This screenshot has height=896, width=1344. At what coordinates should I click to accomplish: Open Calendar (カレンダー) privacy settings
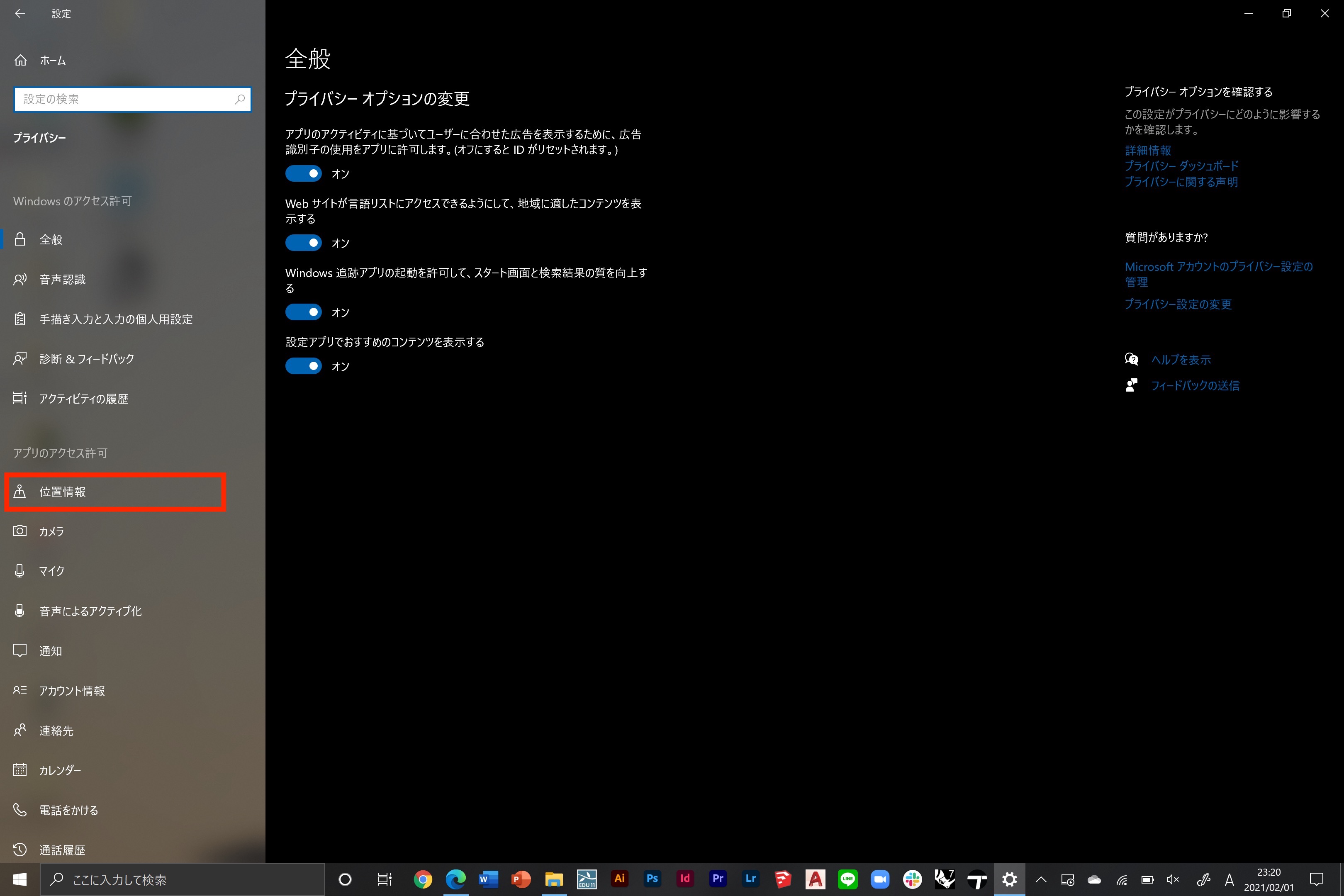[59, 770]
